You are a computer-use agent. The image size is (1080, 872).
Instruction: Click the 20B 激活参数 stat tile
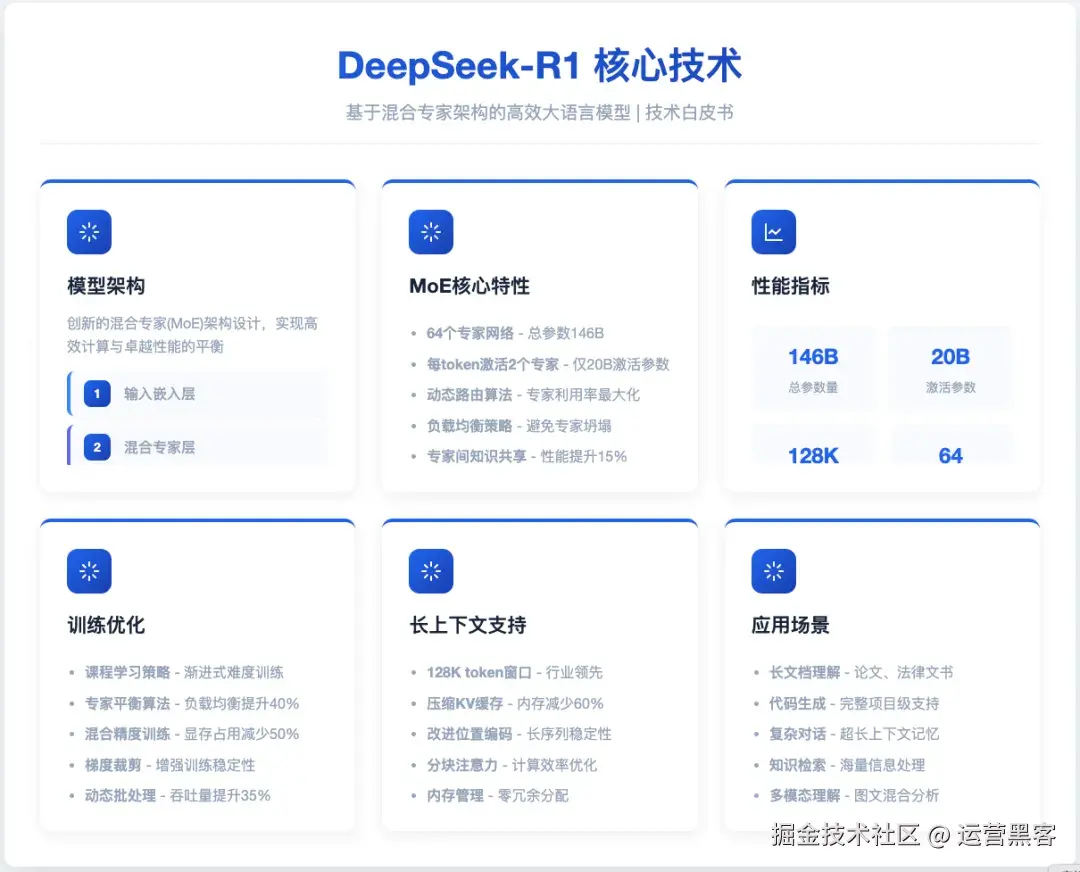pos(951,368)
